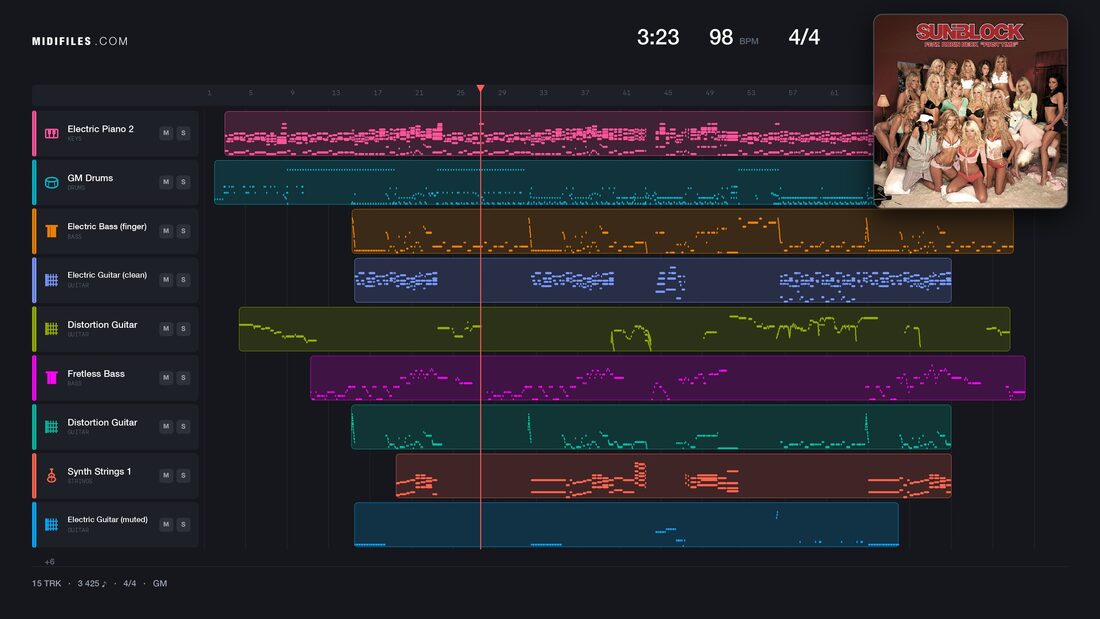This screenshot has height=619, width=1100.
Task: Select the GM Drums track name
Action: tap(90, 178)
